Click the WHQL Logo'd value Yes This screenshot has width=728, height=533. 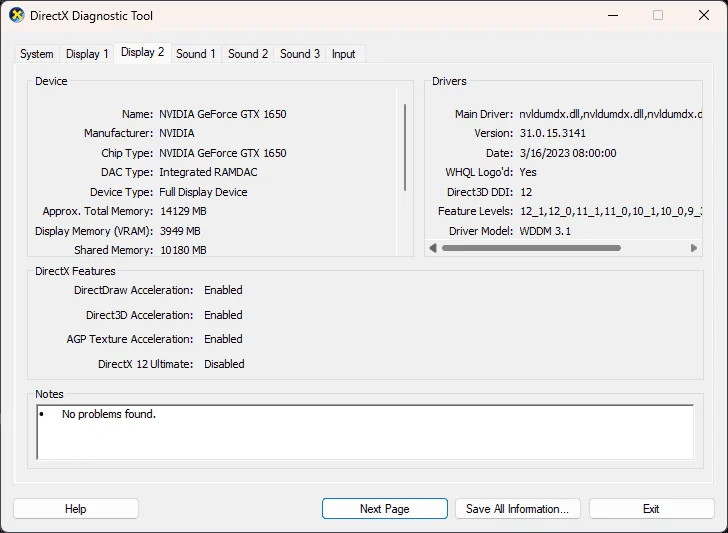tap(528, 172)
